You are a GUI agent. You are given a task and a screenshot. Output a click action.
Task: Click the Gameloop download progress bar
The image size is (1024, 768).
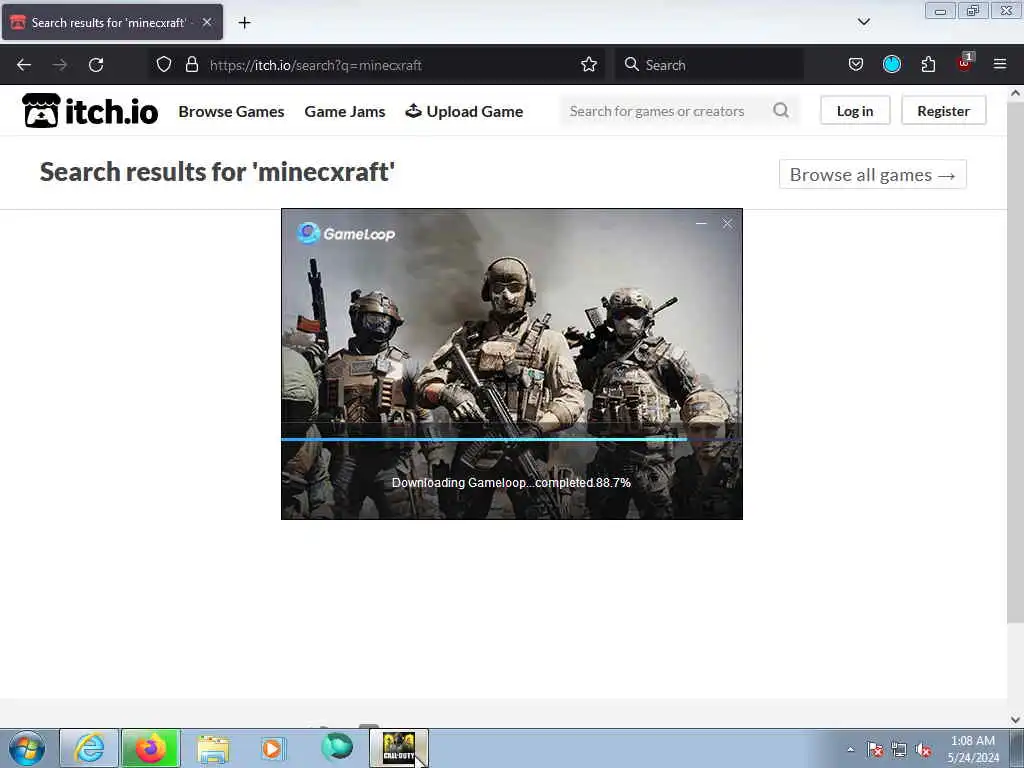pos(511,440)
